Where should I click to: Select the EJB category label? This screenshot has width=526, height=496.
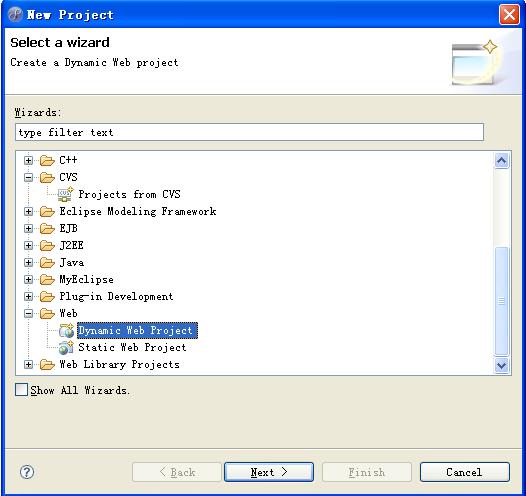pyautogui.click(x=68, y=228)
